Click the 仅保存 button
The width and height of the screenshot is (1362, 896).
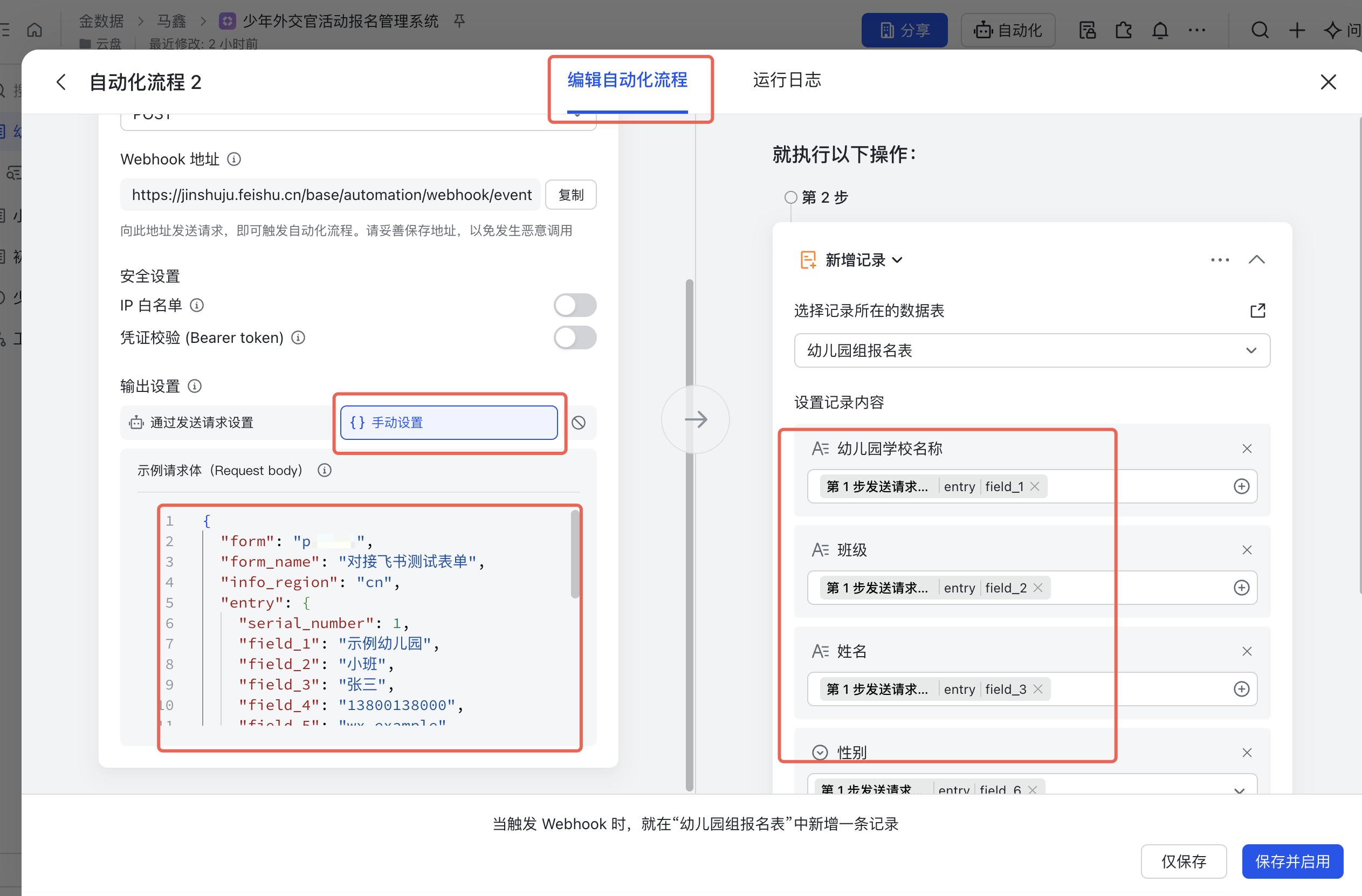(1183, 861)
